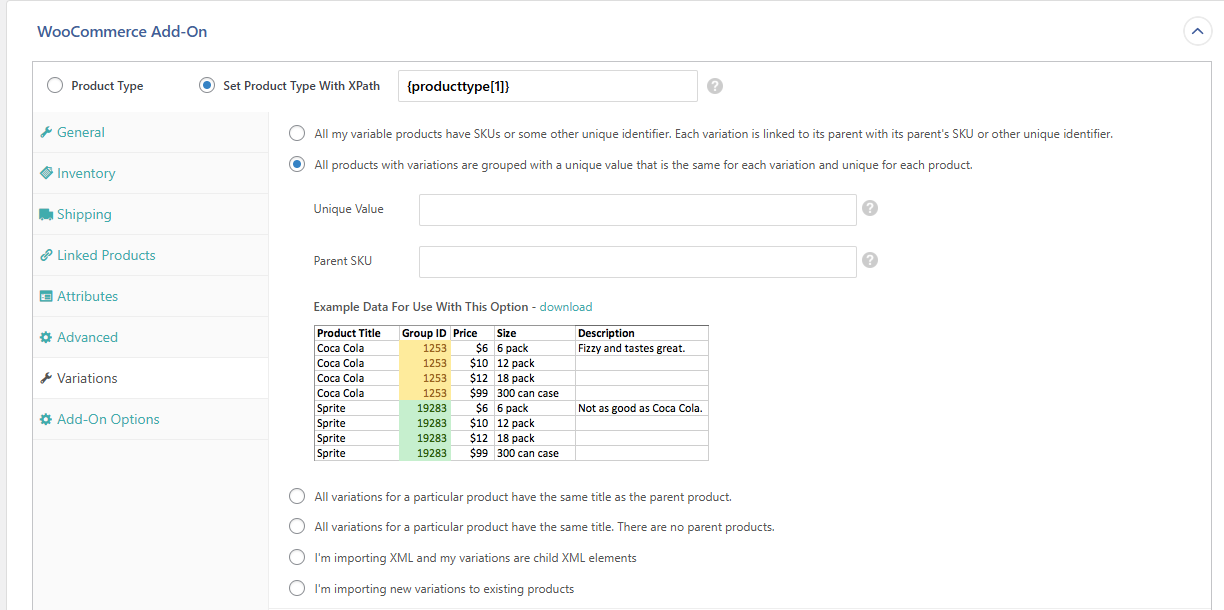Open help icon beside Parent SKU field
The width and height of the screenshot is (1224, 610).
870,260
